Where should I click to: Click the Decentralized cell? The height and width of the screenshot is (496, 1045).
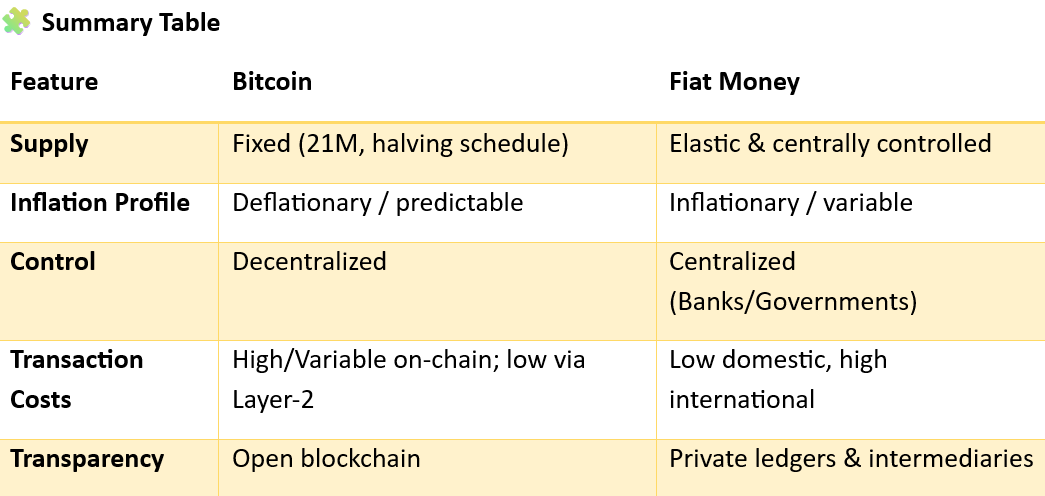309,262
